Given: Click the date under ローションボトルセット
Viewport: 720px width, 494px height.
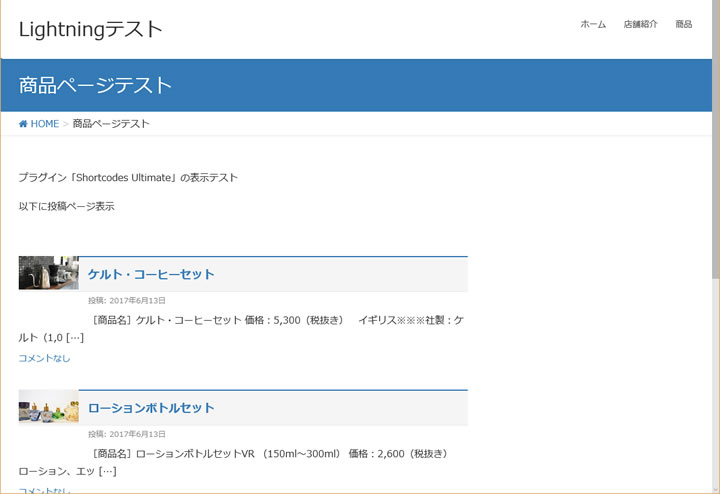Looking at the screenshot, I should (127, 434).
